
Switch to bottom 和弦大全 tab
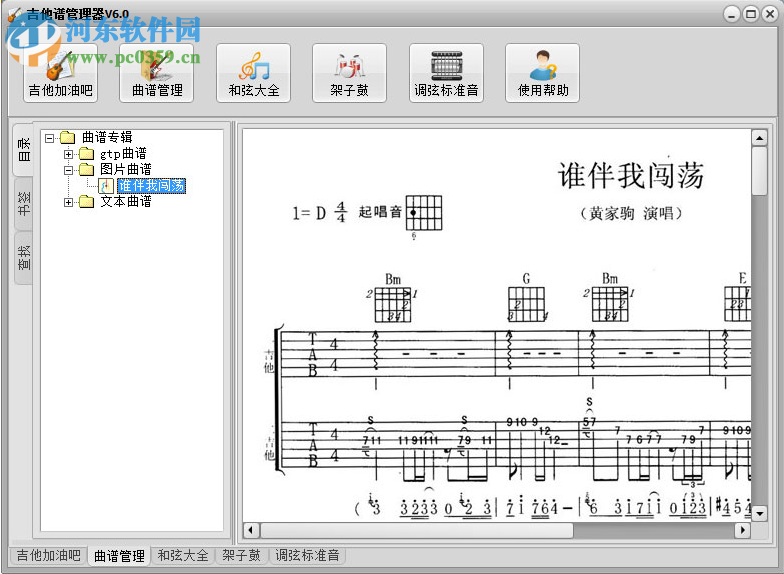tap(183, 556)
